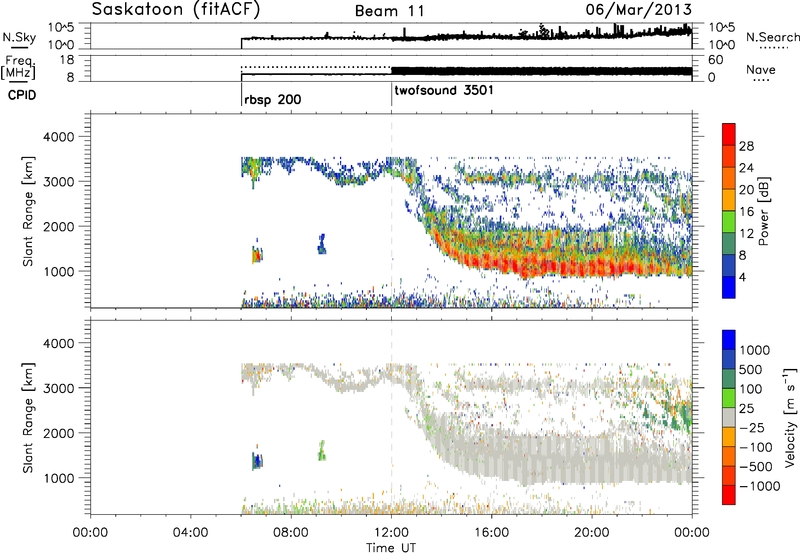The width and height of the screenshot is (800, 554).
Task: Click "Slant Range [km]" label of power panel
Action: 28,211
